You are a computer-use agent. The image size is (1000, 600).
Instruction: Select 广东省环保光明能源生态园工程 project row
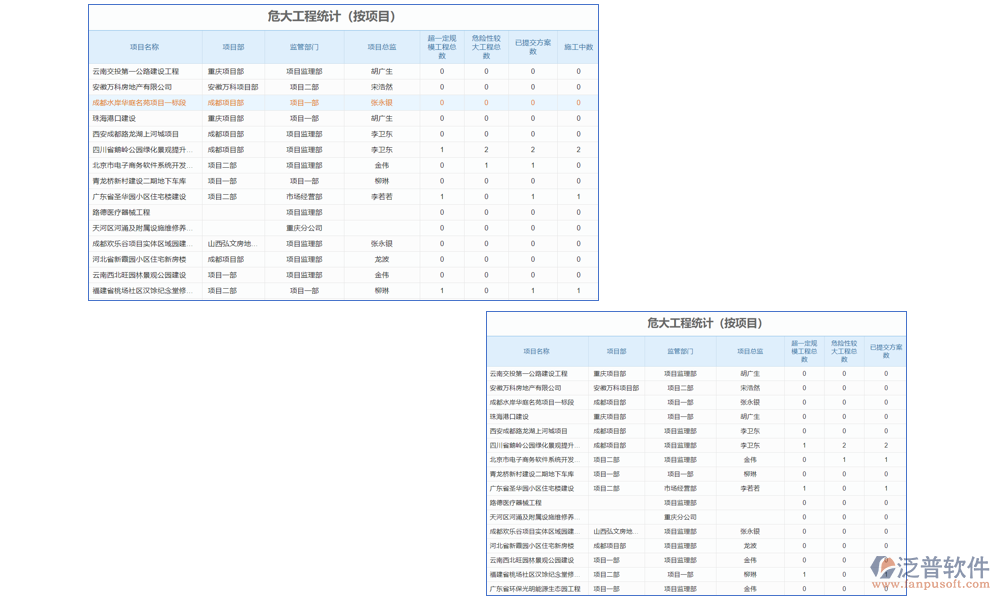tap(535, 590)
